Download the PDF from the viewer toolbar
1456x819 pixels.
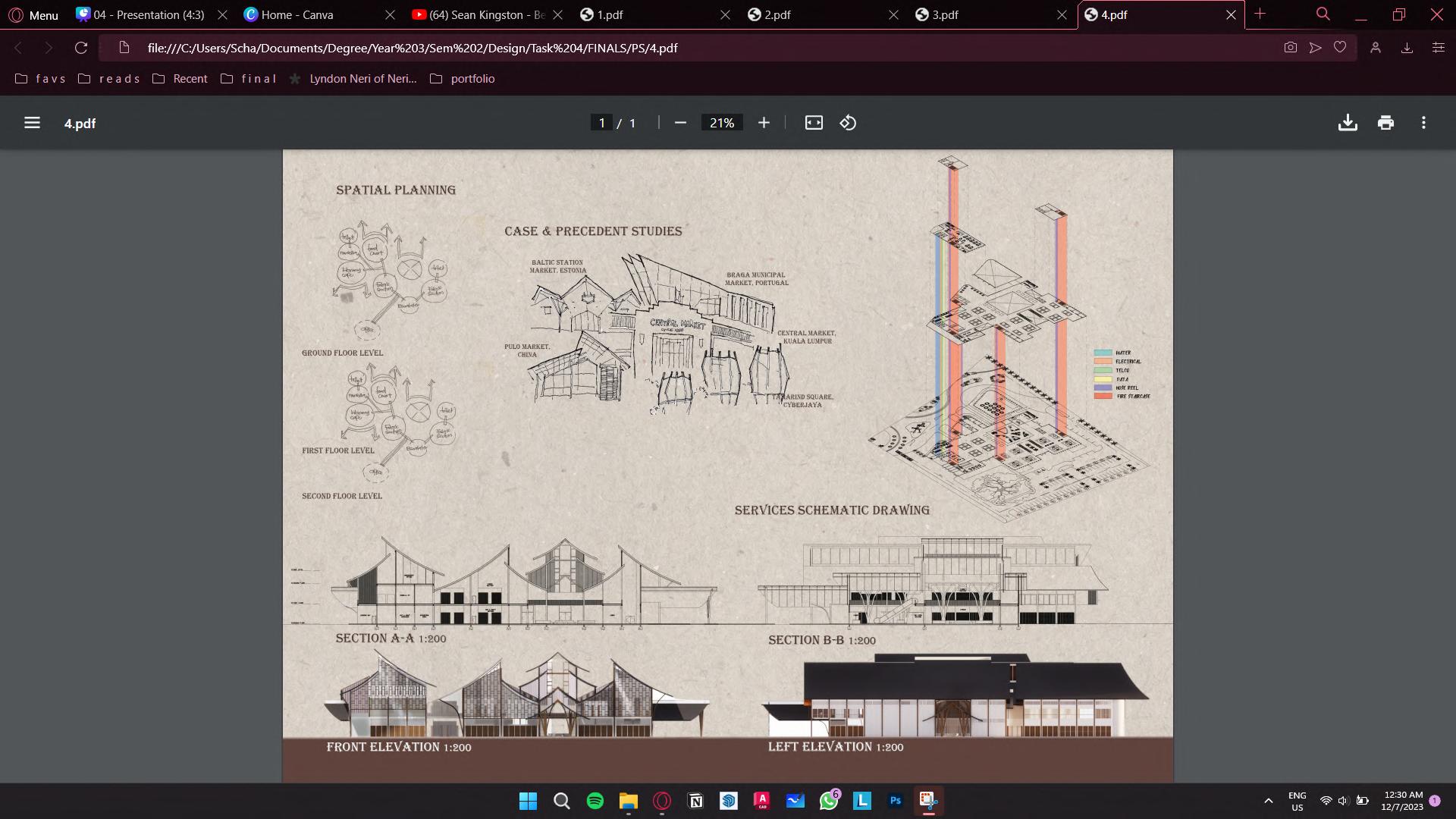tap(1348, 123)
